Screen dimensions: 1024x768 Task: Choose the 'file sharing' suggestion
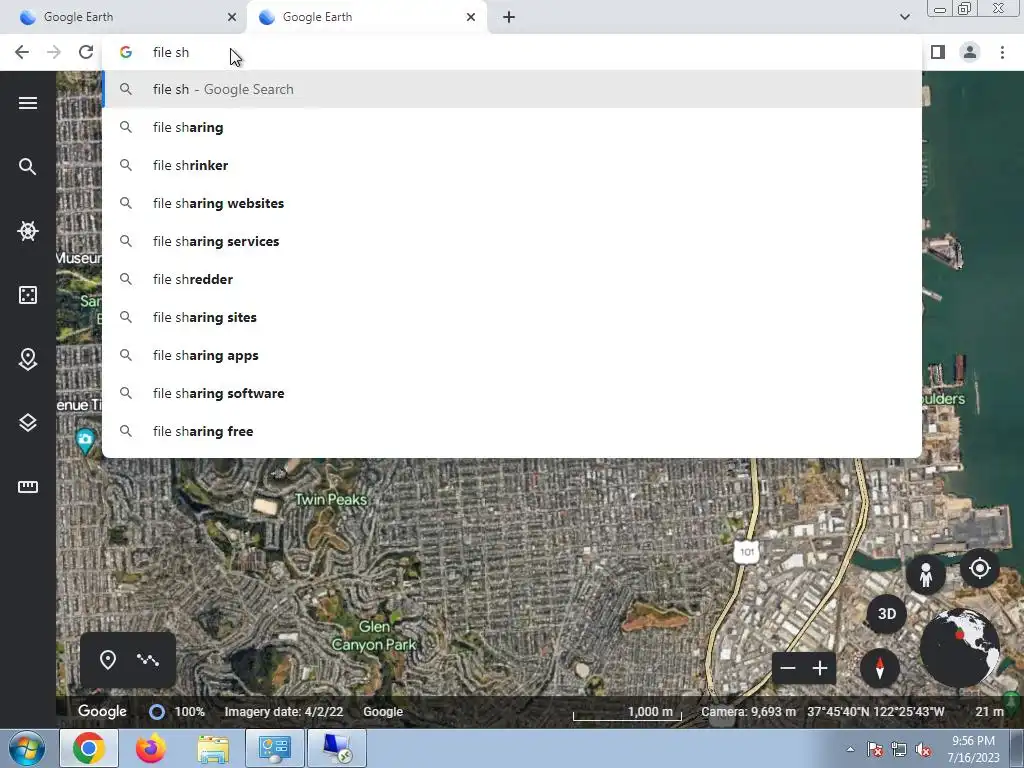[512, 127]
